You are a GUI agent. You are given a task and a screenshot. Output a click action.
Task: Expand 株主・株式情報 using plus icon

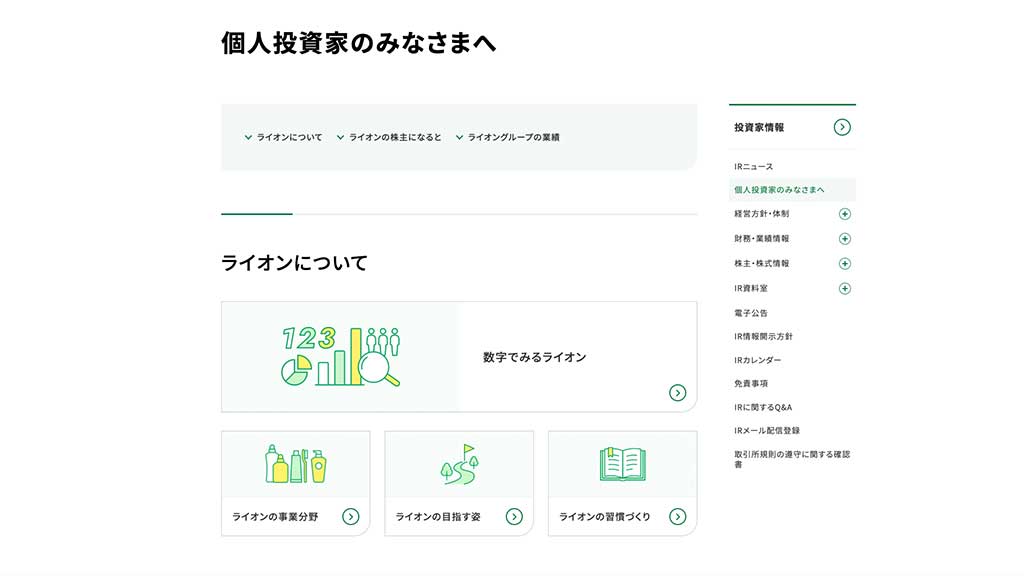pyautogui.click(x=844, y=264)
